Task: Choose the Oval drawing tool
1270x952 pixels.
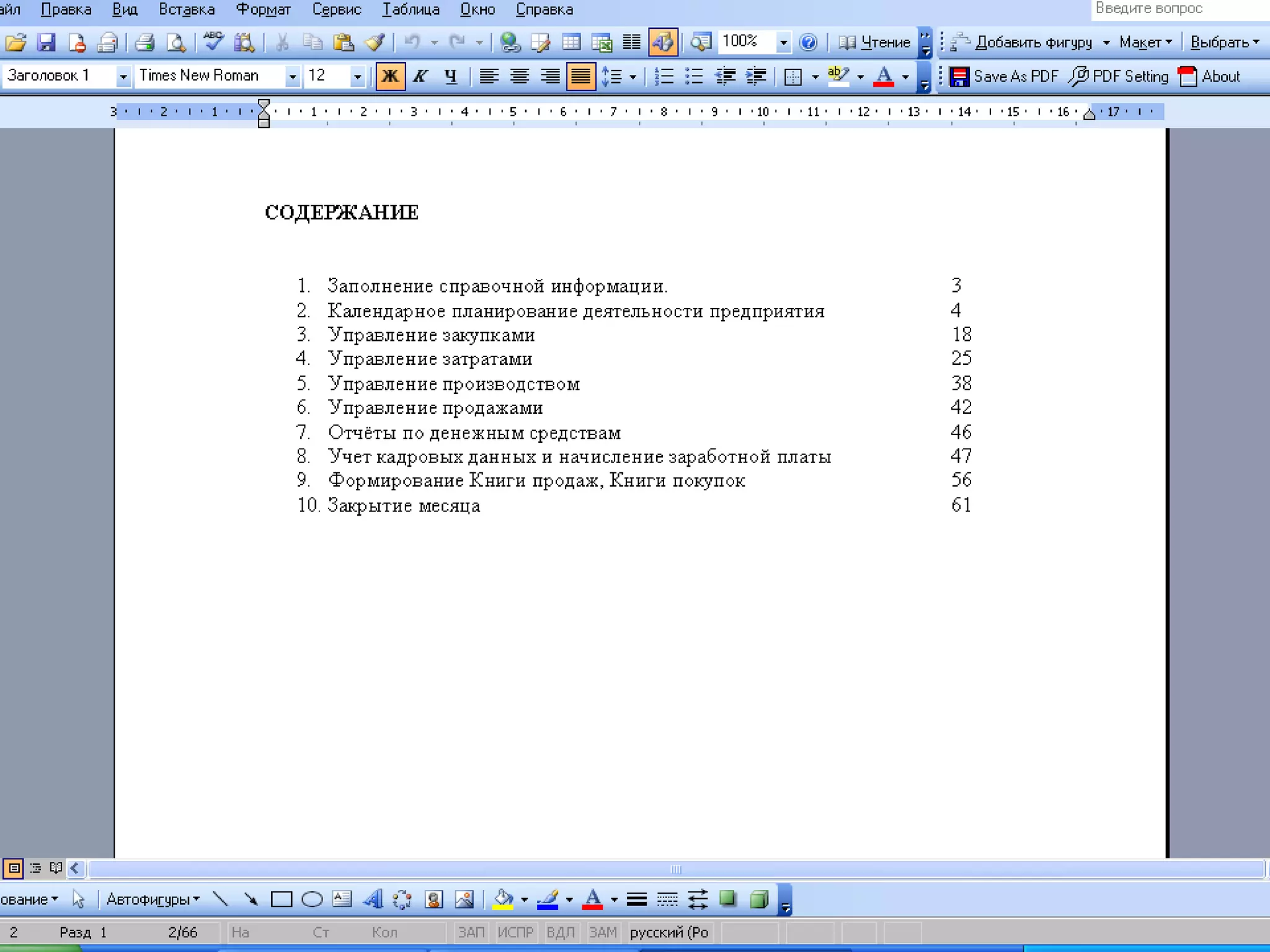Action: click(312, 899)
